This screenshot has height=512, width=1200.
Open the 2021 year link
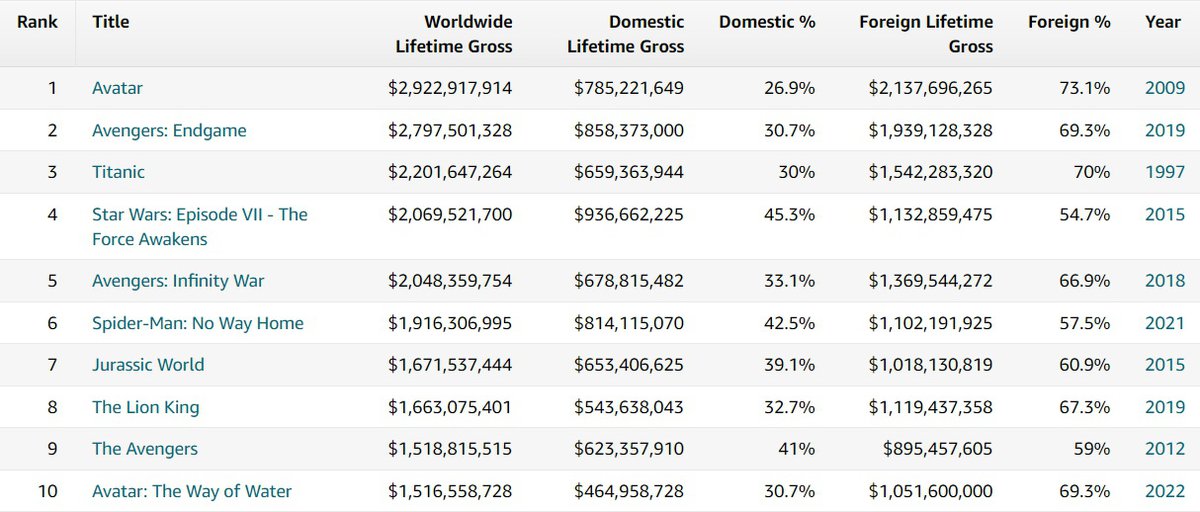tap(1164, 323)
